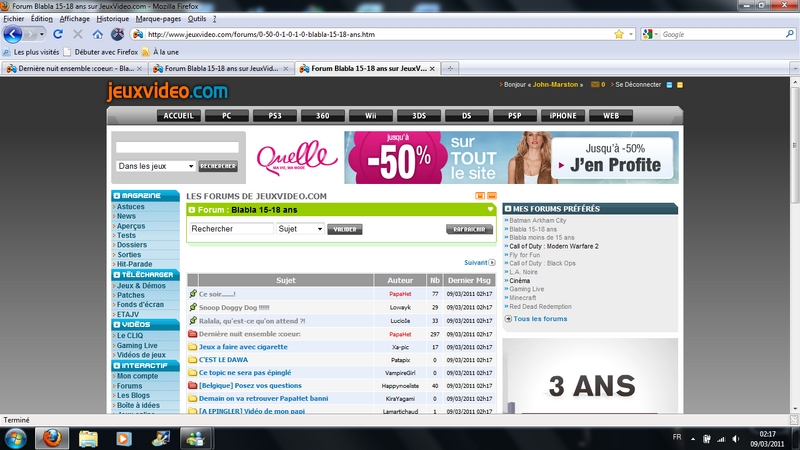Switch to 'Dernière nuit ensemble' tab
Screen dimensions: 800x450
[x=74, y=68]
